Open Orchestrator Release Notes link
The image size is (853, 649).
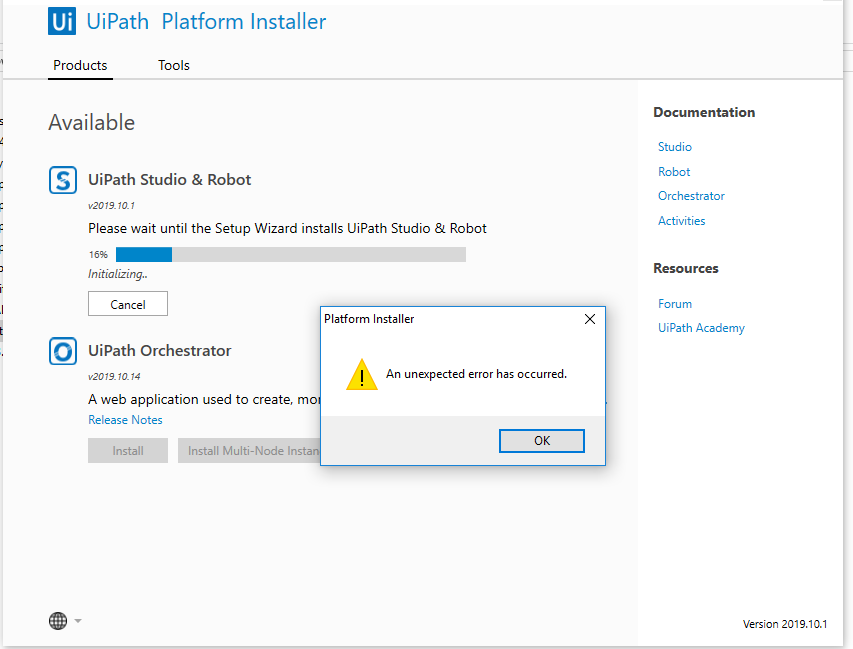pos(125,420)
